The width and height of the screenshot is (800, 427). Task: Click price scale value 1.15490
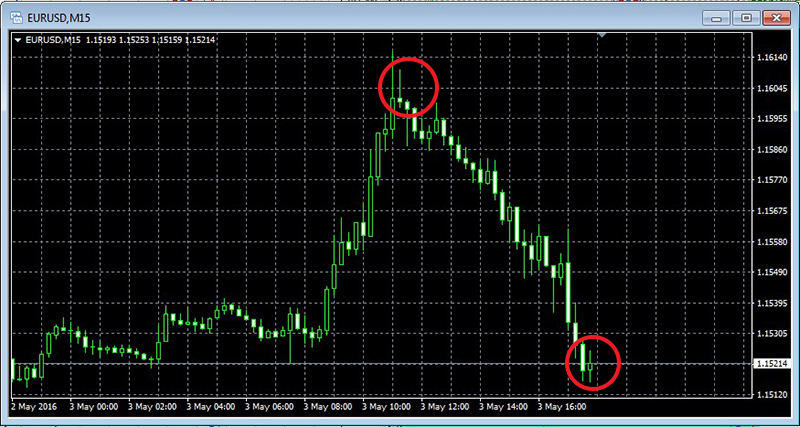click(x=770, y=272)
